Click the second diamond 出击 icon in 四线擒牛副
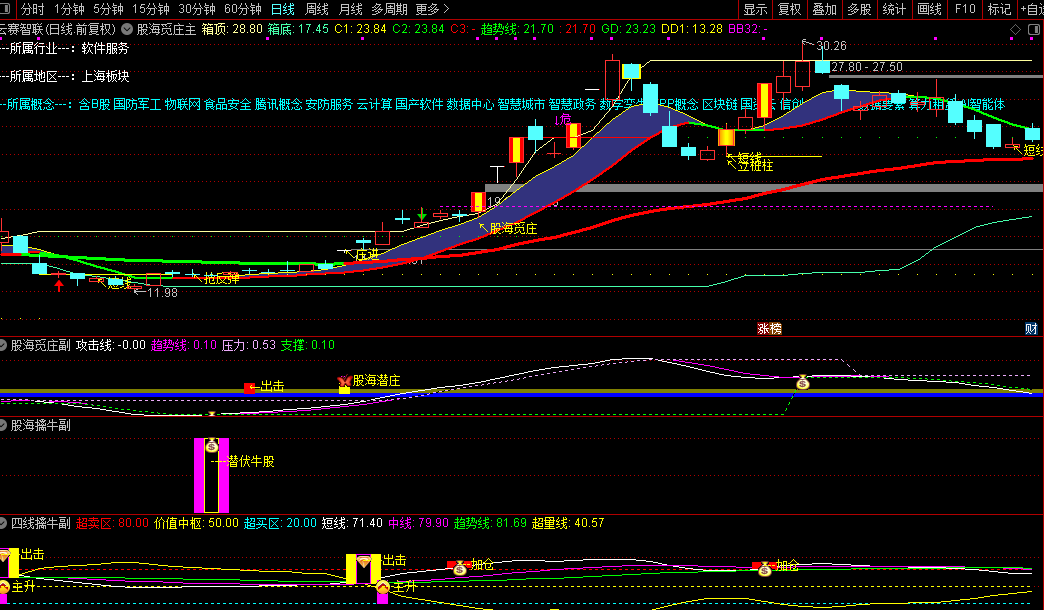 click(x=364, y=562)
